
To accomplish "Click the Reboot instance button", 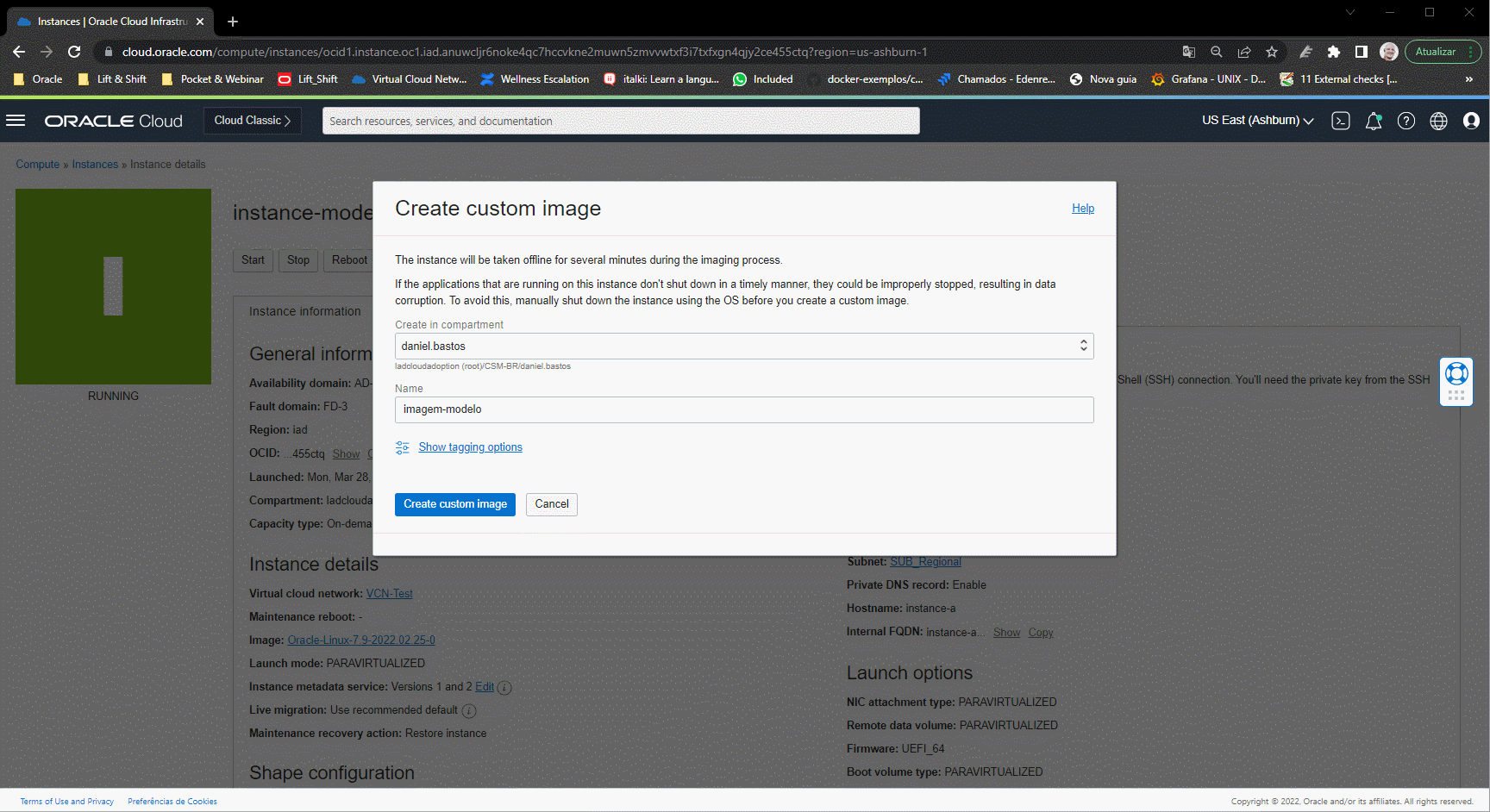I will [349, 260].
